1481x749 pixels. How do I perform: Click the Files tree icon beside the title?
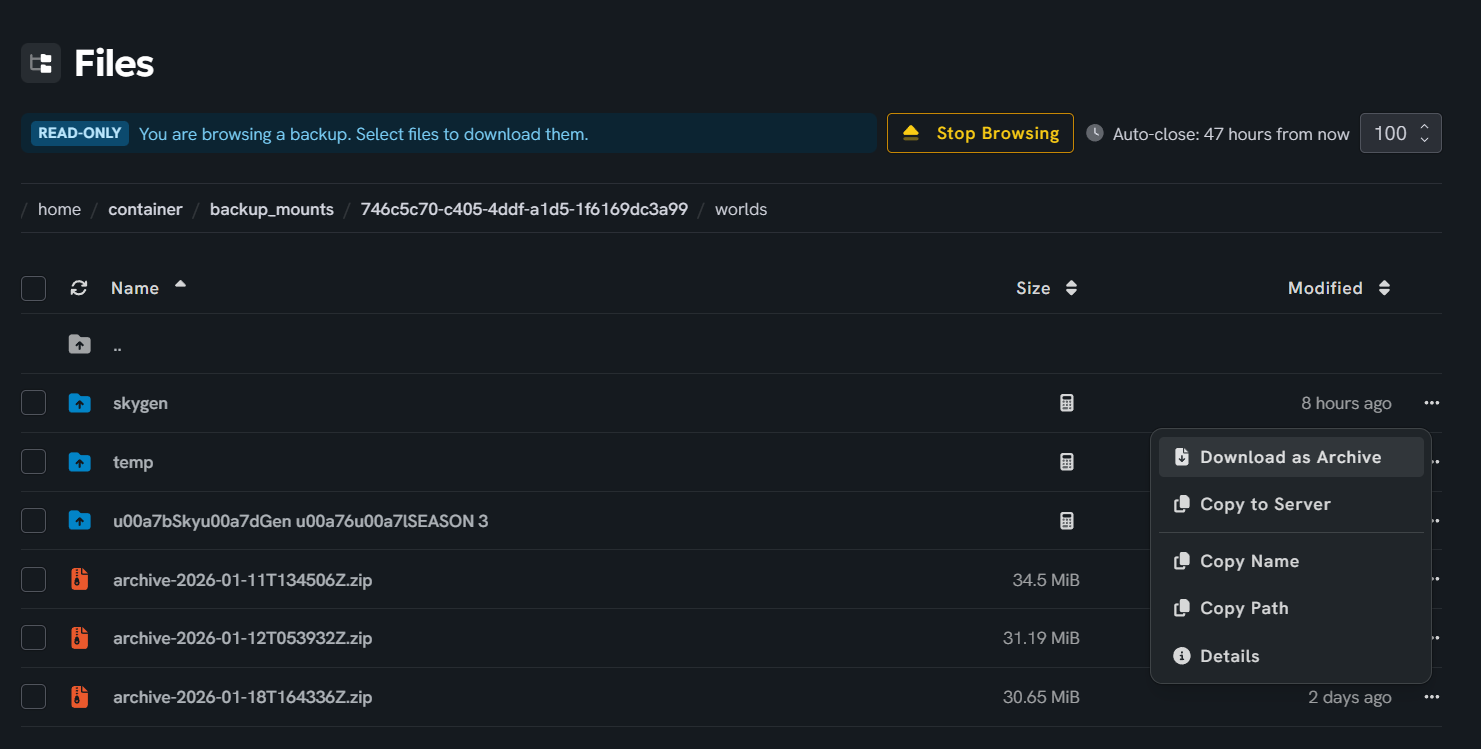pyautogui.click(x=41, y=63)
